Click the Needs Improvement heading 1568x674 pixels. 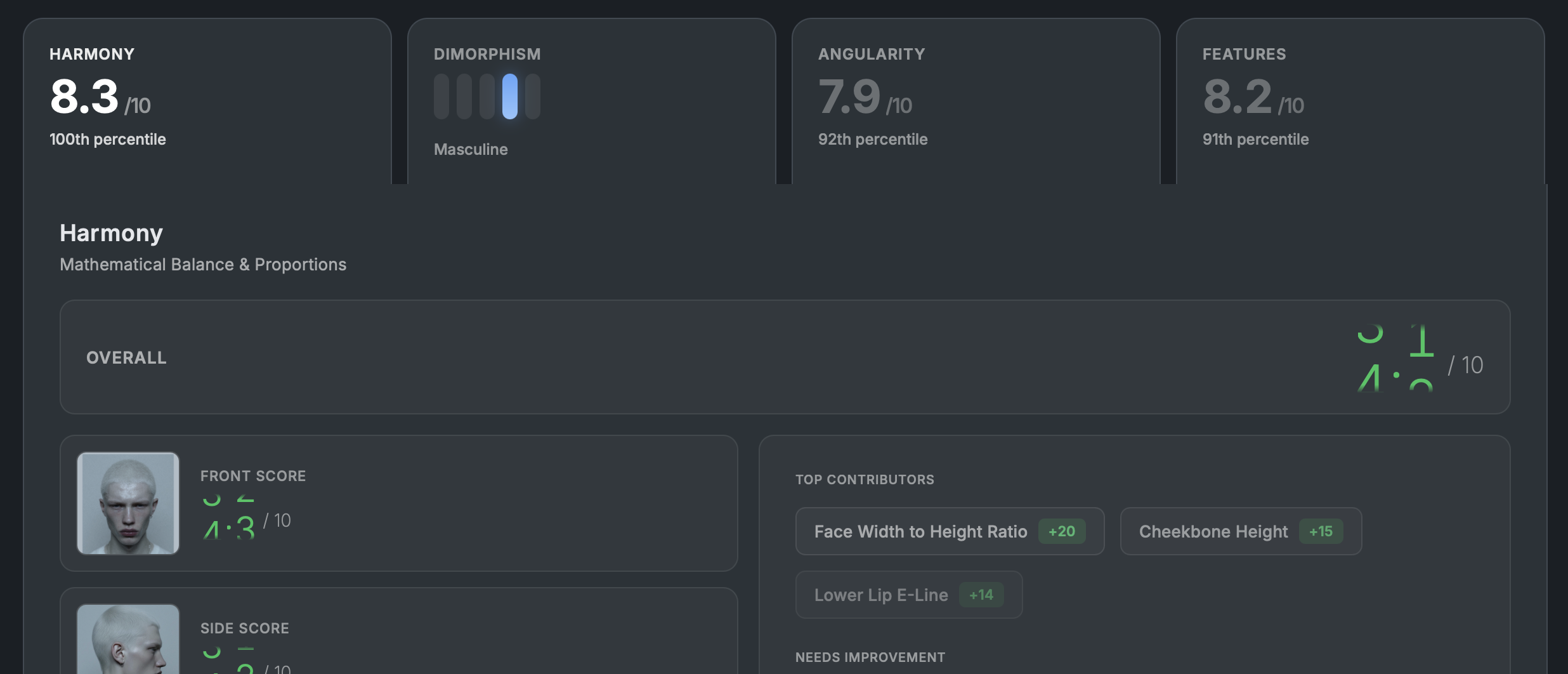(x=870, y=657)
